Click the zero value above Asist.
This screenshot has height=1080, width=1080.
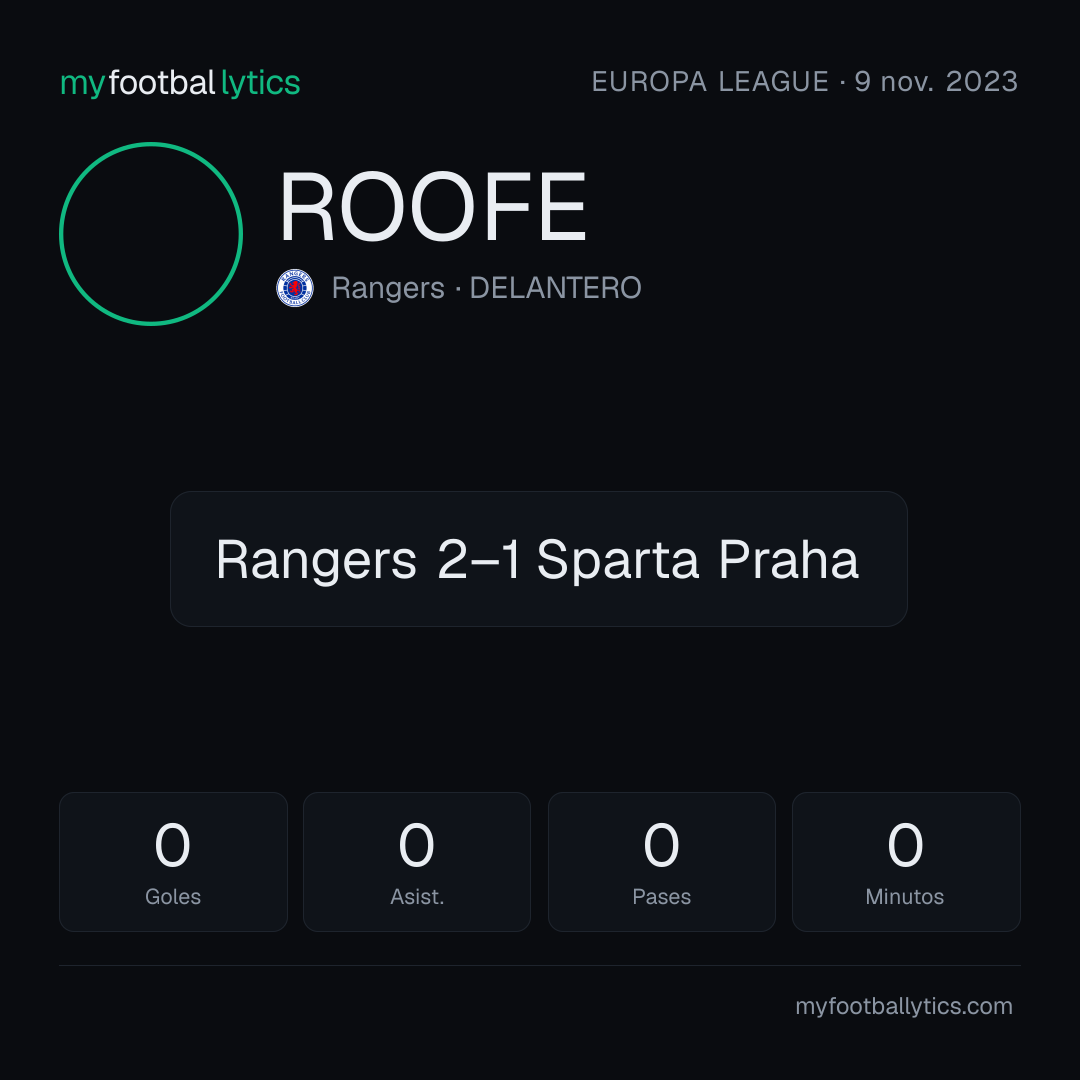(416, 844)
